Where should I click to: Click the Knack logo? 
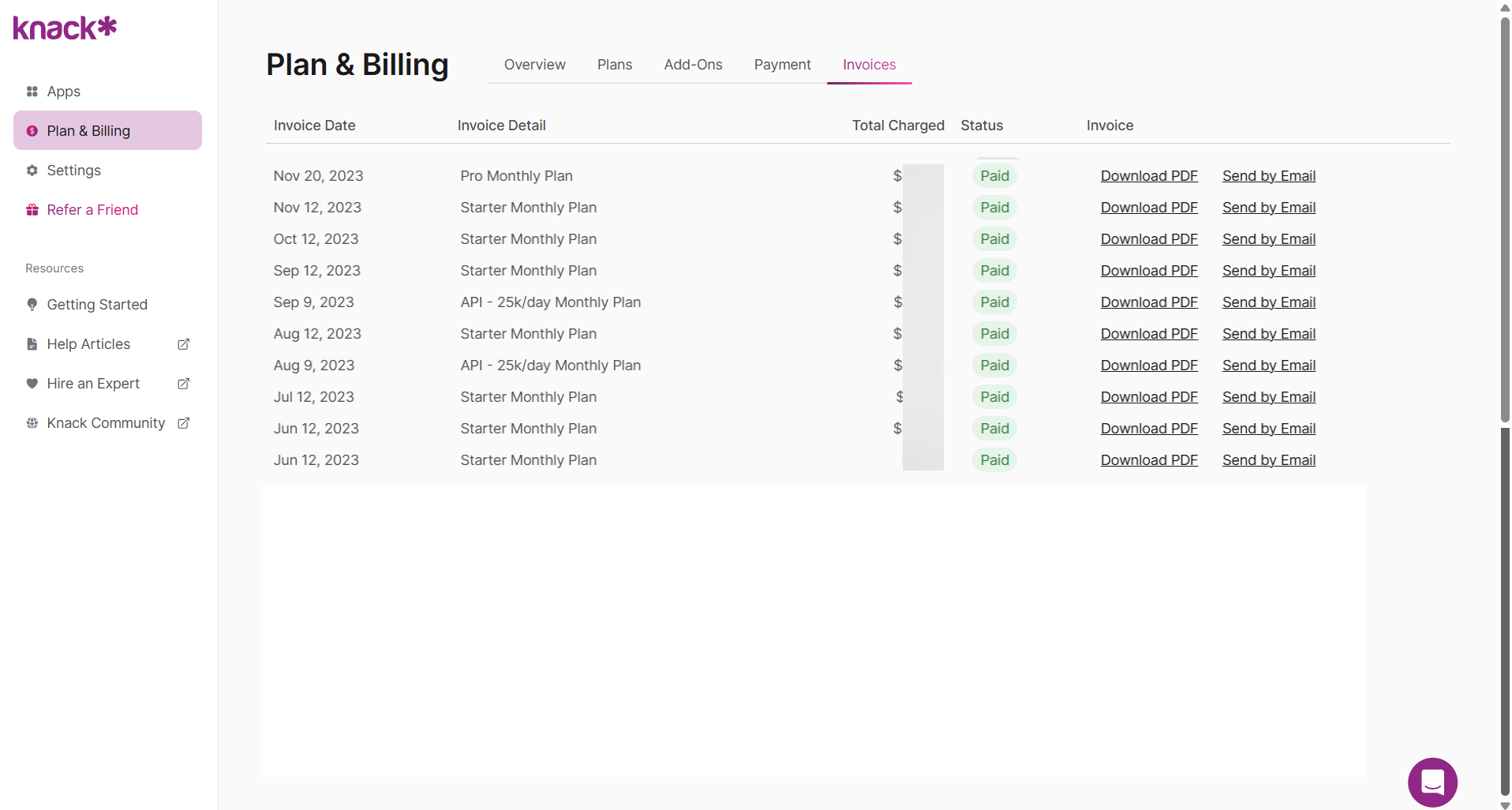point(65,28)
